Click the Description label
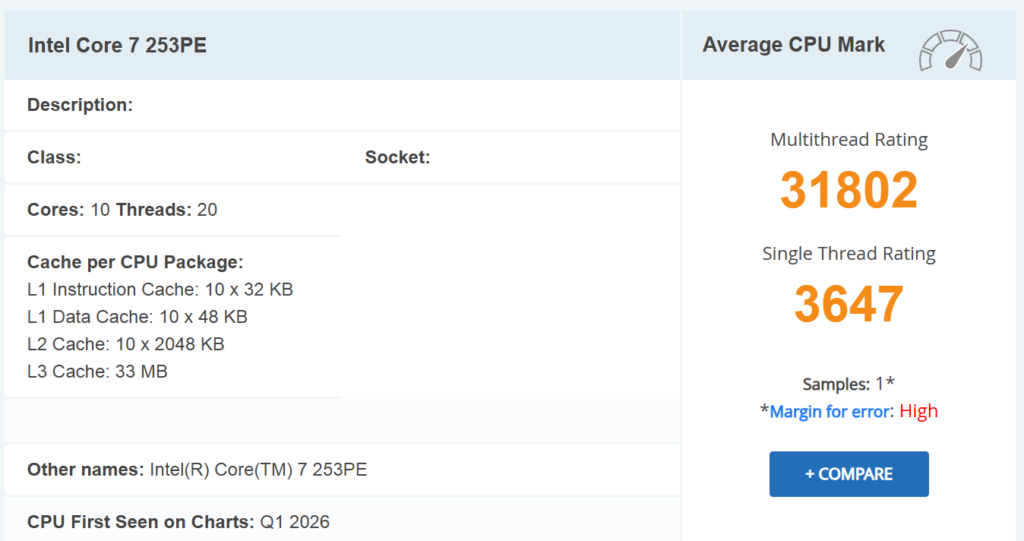The height and width of the screenshot is (541, 1024). (80, 105)
